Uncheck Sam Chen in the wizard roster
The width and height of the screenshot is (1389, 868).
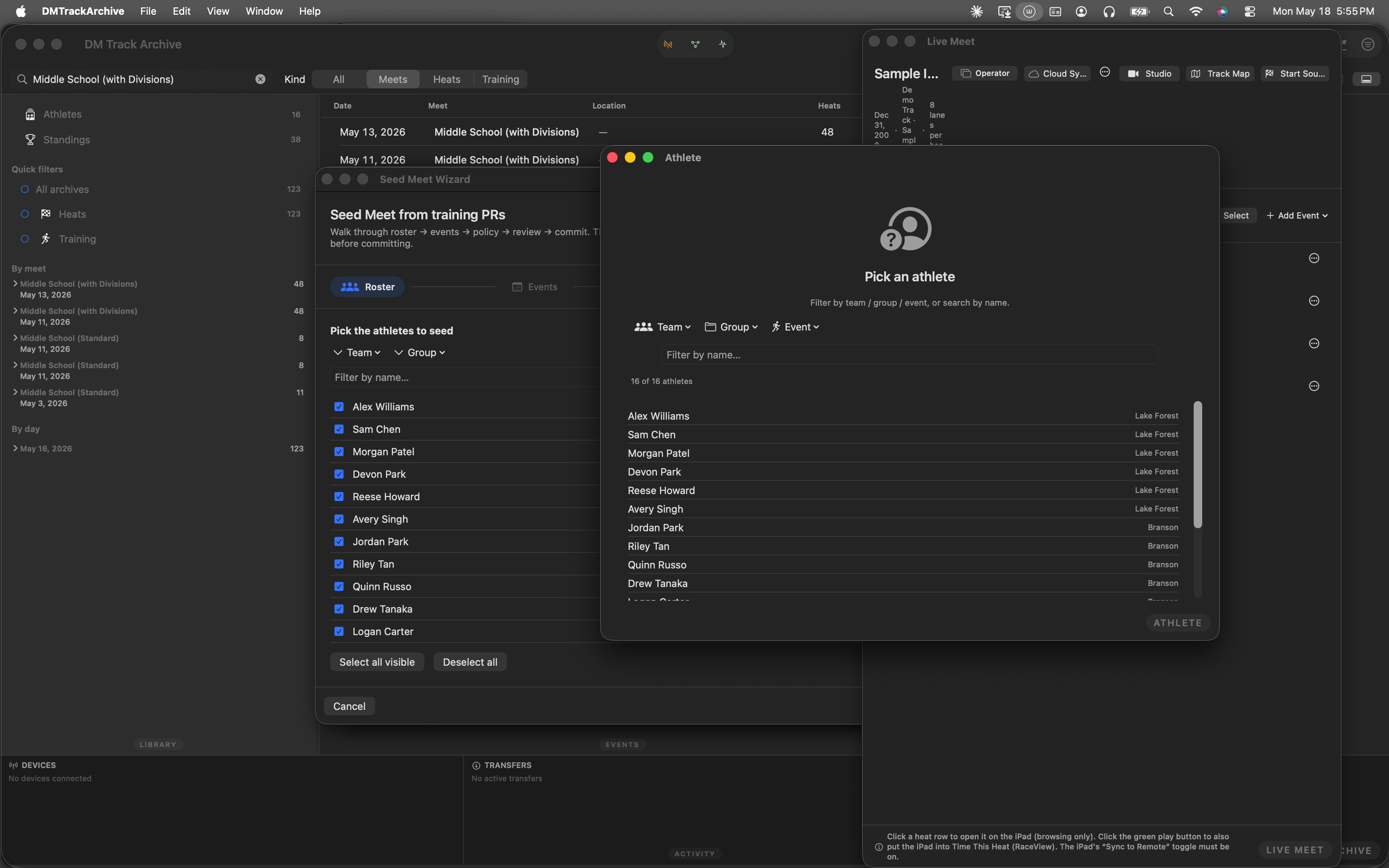tap(339, 429)
